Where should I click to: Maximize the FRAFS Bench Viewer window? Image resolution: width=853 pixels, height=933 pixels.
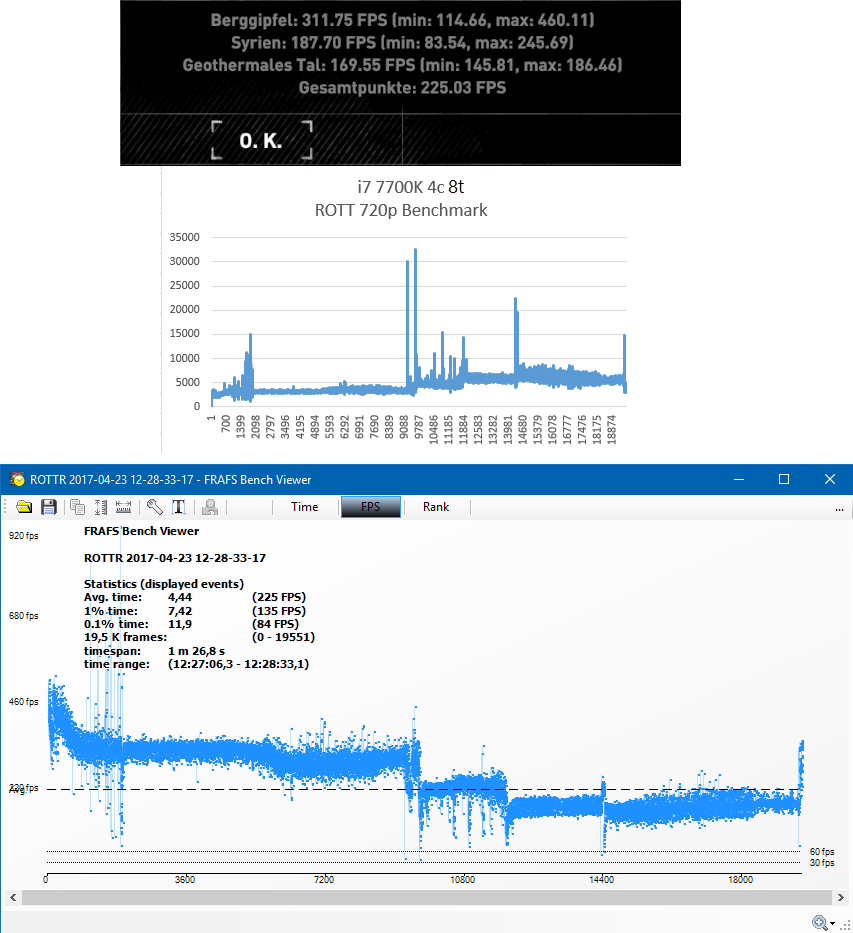(784, 480)
